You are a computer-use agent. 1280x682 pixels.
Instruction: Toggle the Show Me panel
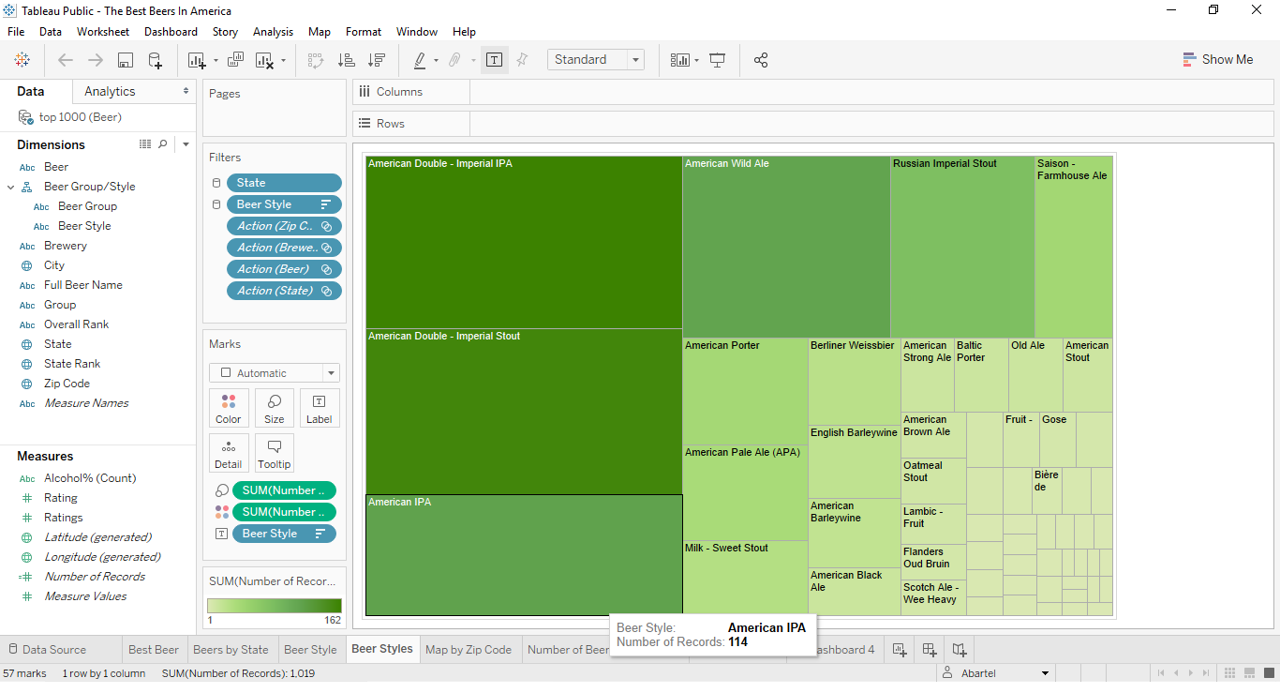1217,60
